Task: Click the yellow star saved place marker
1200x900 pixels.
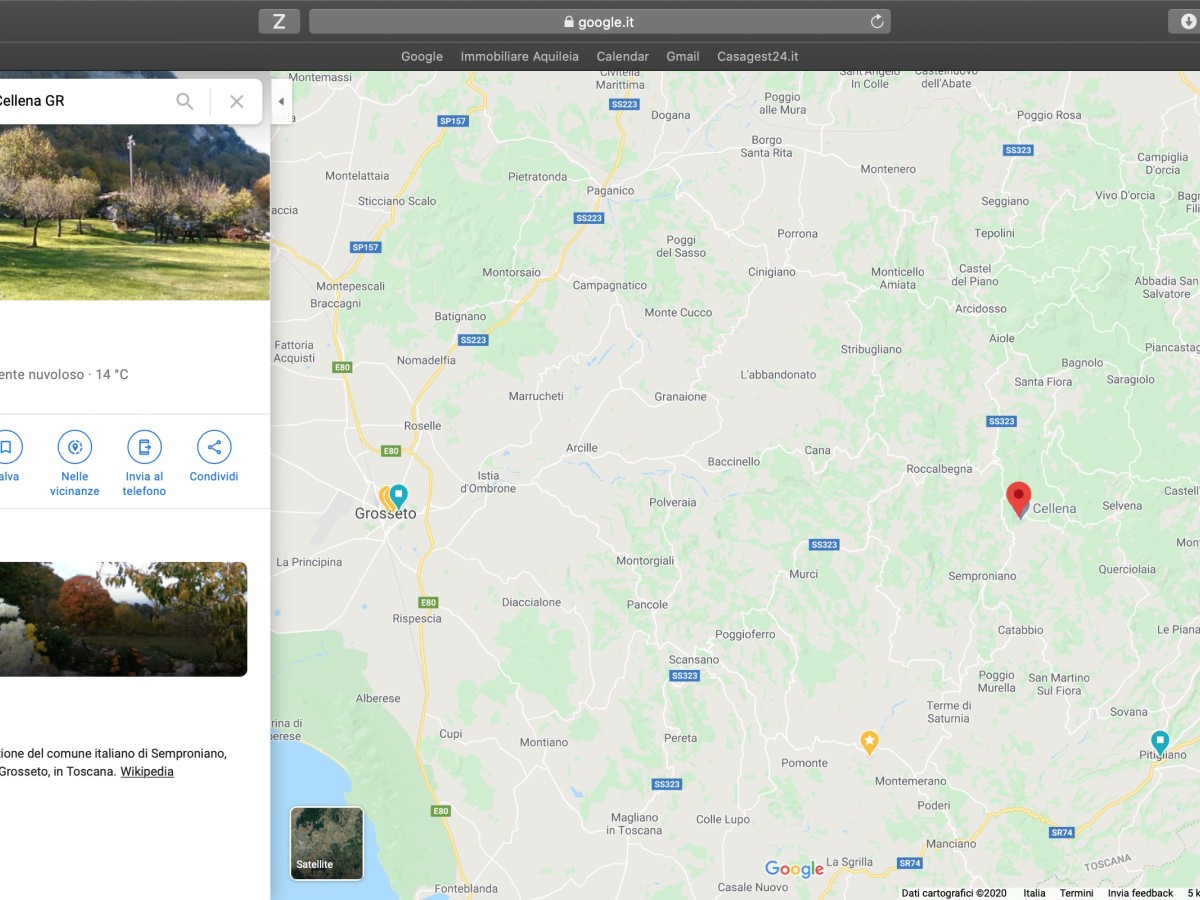Action: 870,741
